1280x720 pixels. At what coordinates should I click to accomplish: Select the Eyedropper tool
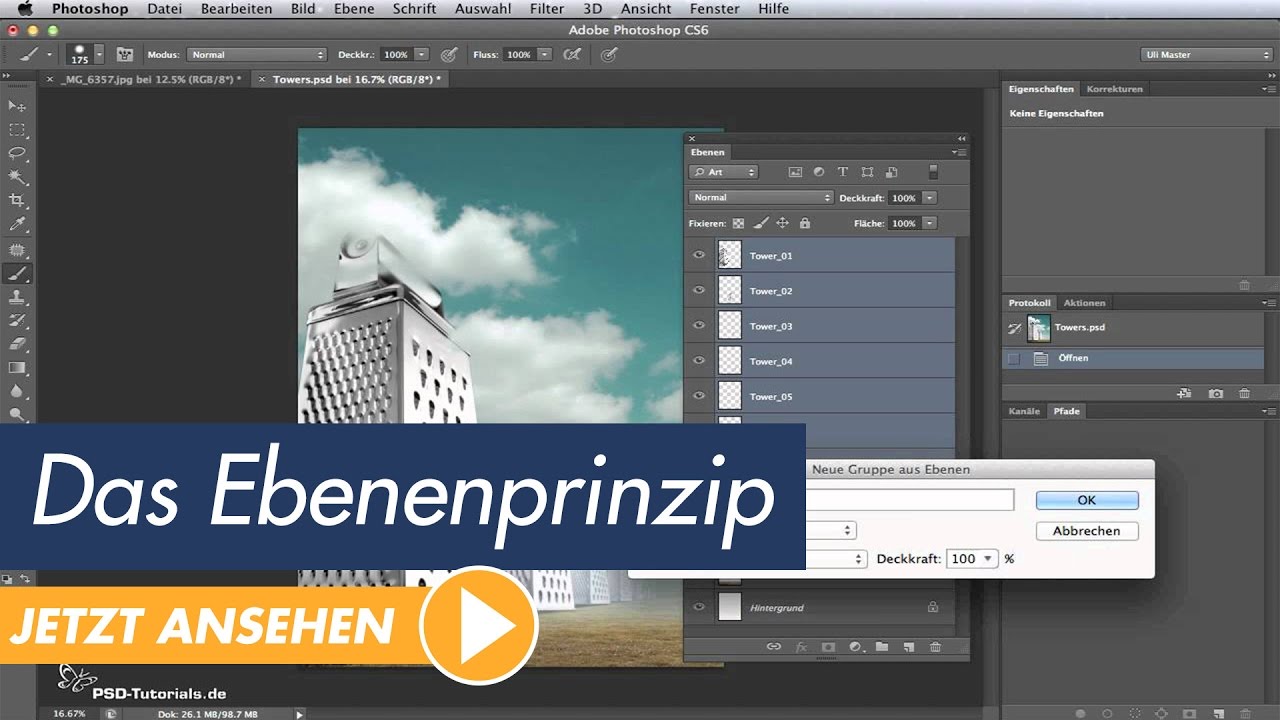[x=17, y=226]
